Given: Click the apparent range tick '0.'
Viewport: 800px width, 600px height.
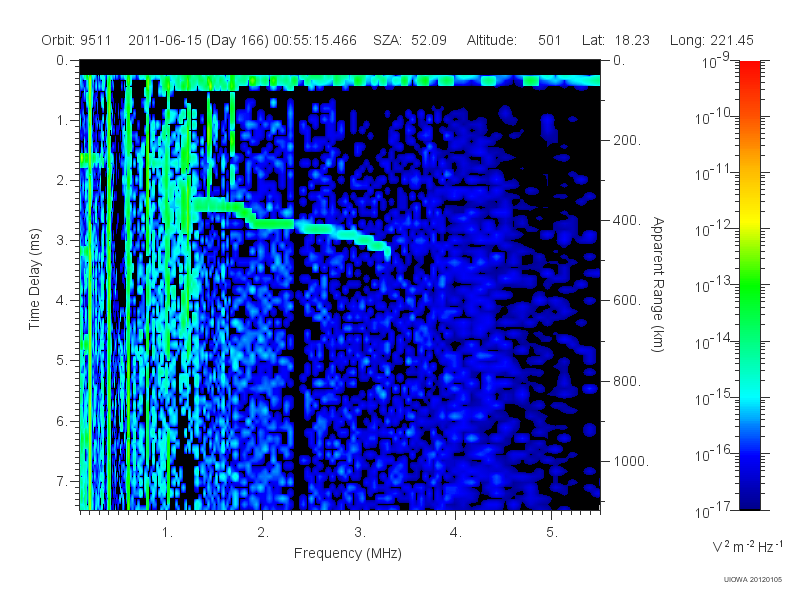Looking at the screenshot, I should click(x=619, y=61).
